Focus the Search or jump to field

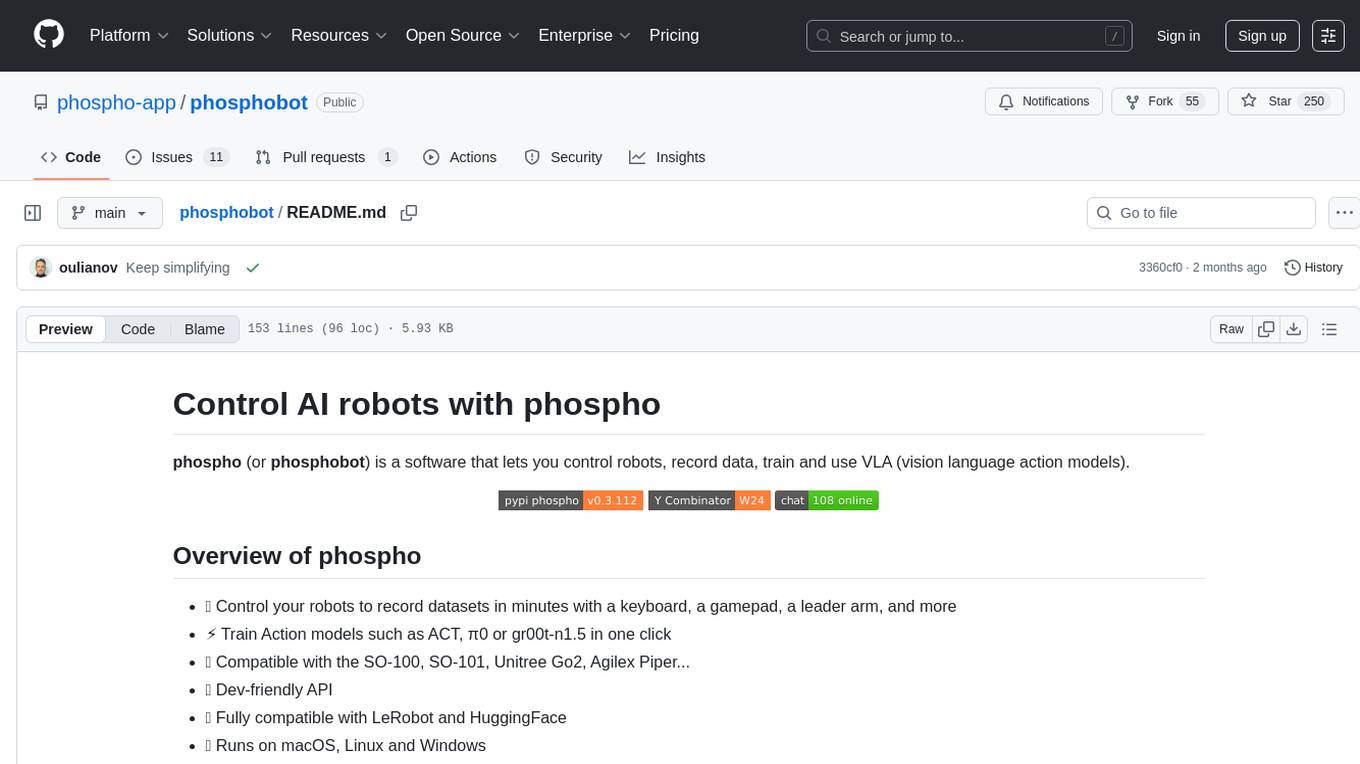(x=969, y=36)
